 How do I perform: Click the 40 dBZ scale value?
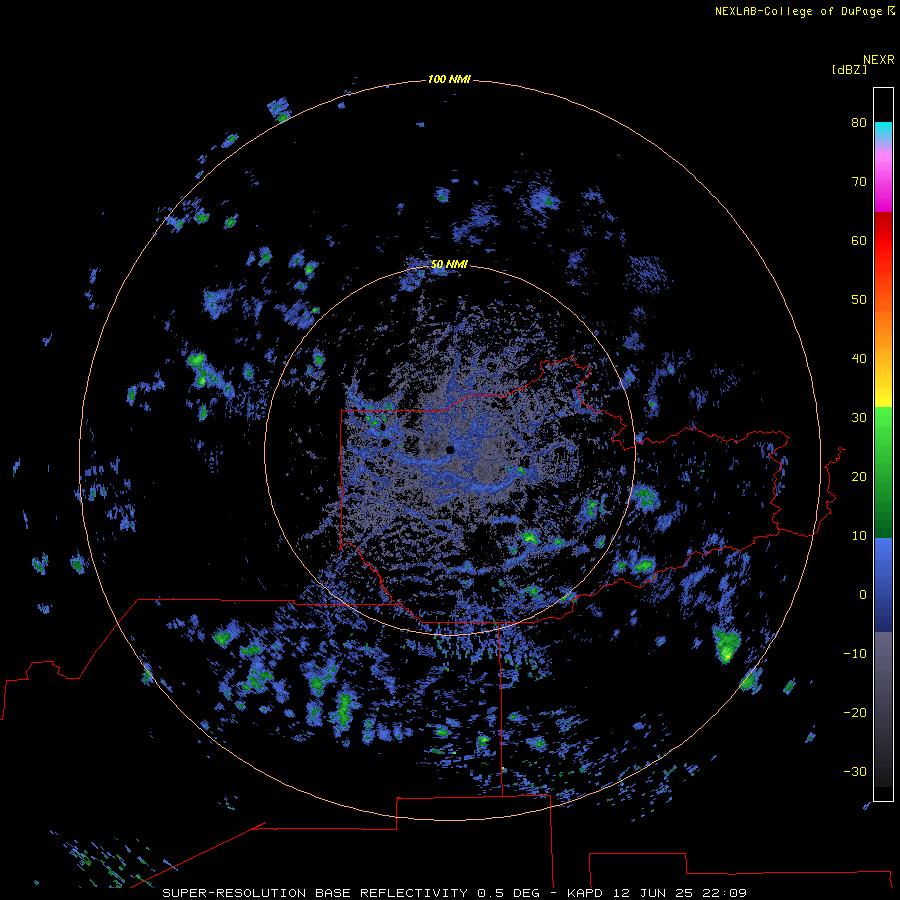click(x=859, y=359)
